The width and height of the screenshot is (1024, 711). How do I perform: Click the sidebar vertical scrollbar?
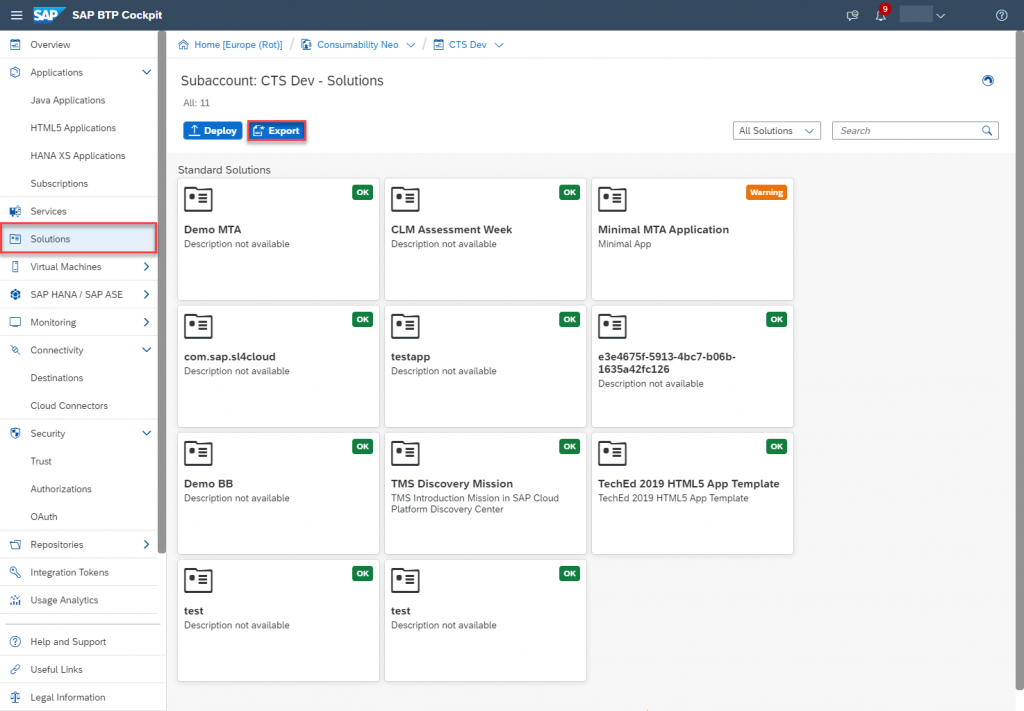tap(162, 292)
